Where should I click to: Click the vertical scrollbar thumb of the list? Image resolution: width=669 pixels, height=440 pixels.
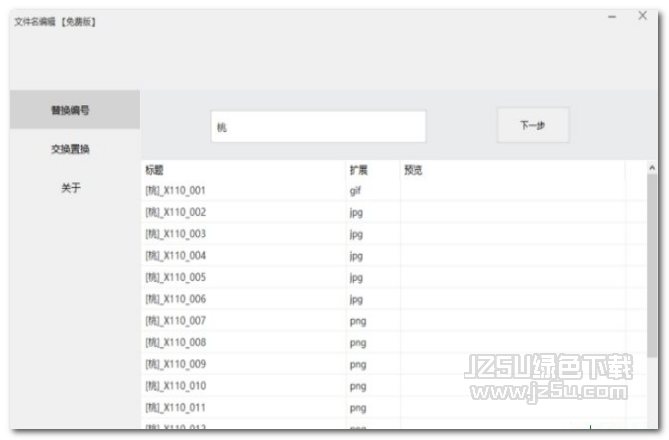pyautogui.click(x=652, y=280)
